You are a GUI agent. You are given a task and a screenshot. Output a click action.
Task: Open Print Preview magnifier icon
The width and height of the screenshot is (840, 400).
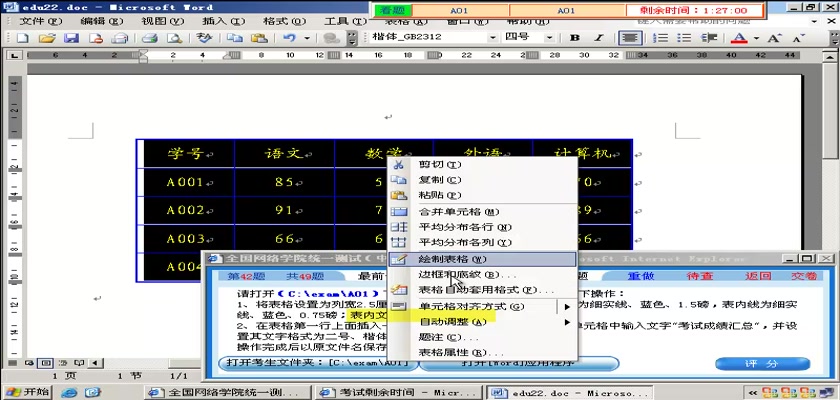(x=174, y=38)
